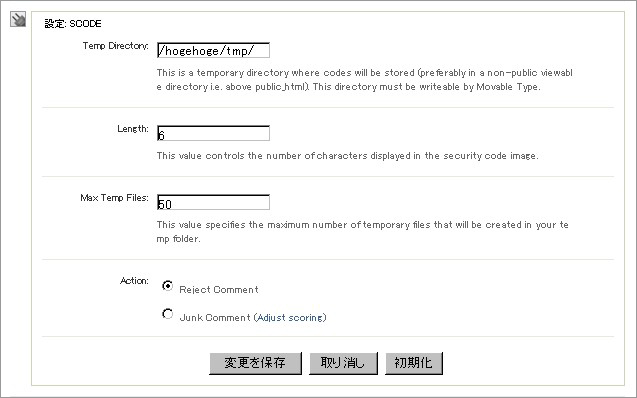Click the security code length description

347,156
